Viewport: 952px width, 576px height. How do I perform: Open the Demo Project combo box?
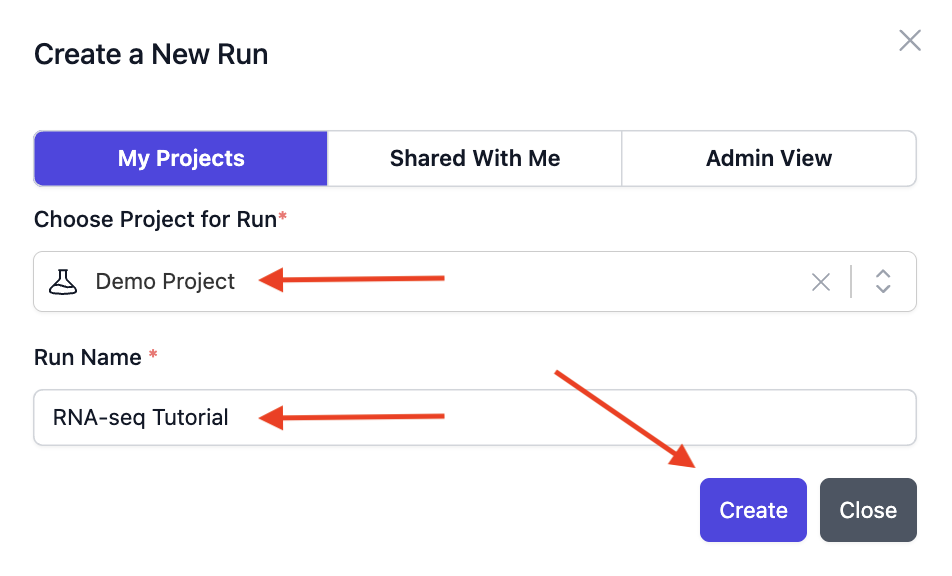pos(450,281)
